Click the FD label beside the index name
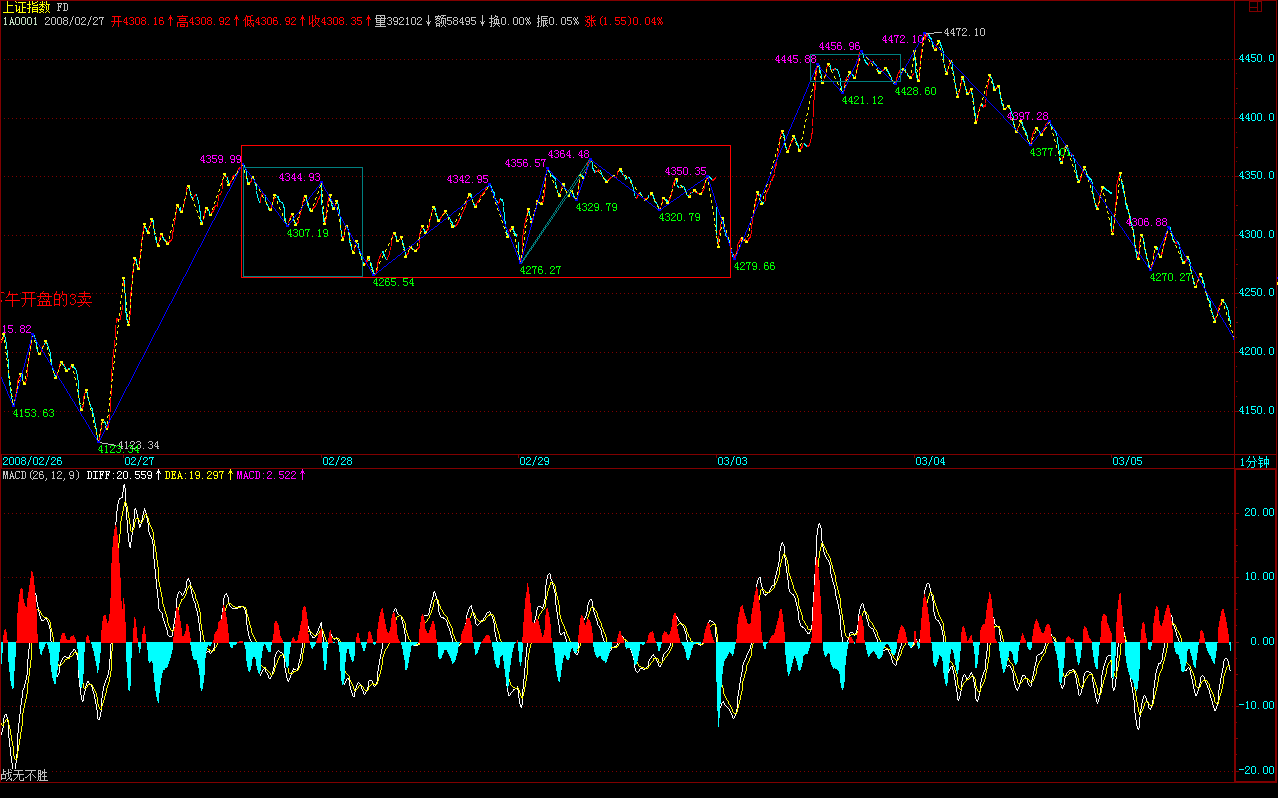This screenshot has width=1278, height=798. [63, 7]
